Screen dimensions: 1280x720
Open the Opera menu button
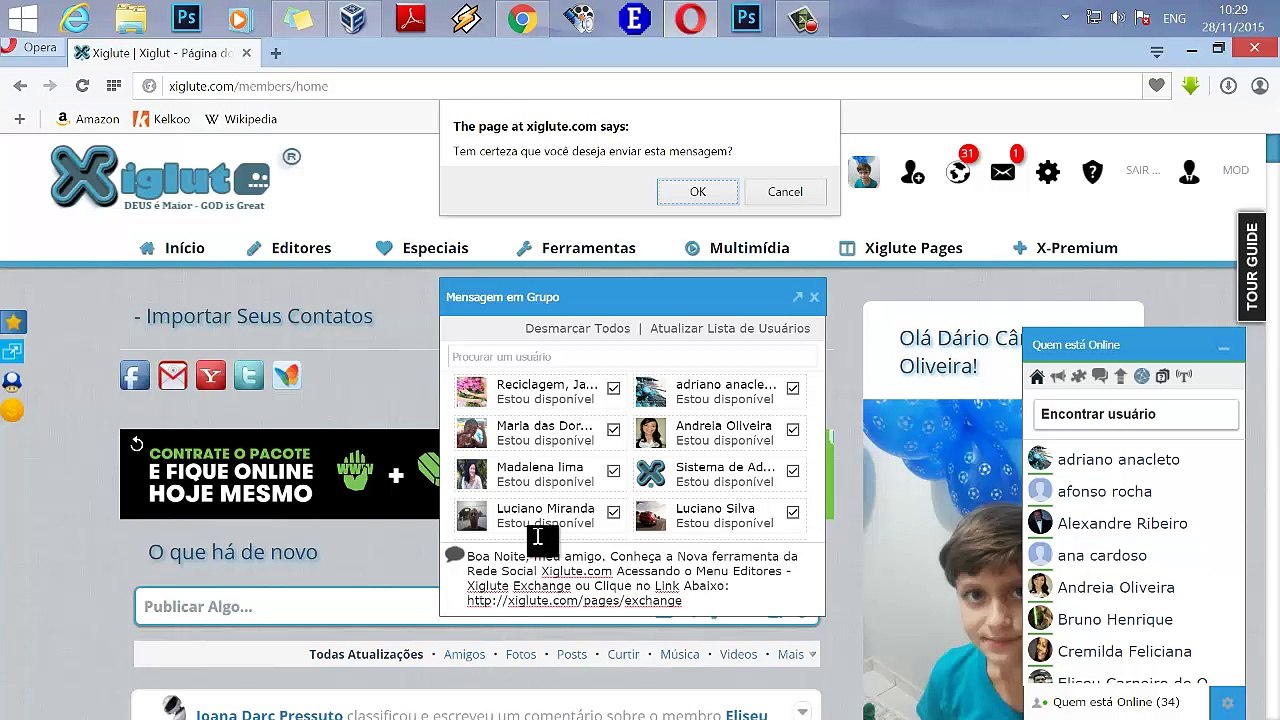[x=30, y=47]
